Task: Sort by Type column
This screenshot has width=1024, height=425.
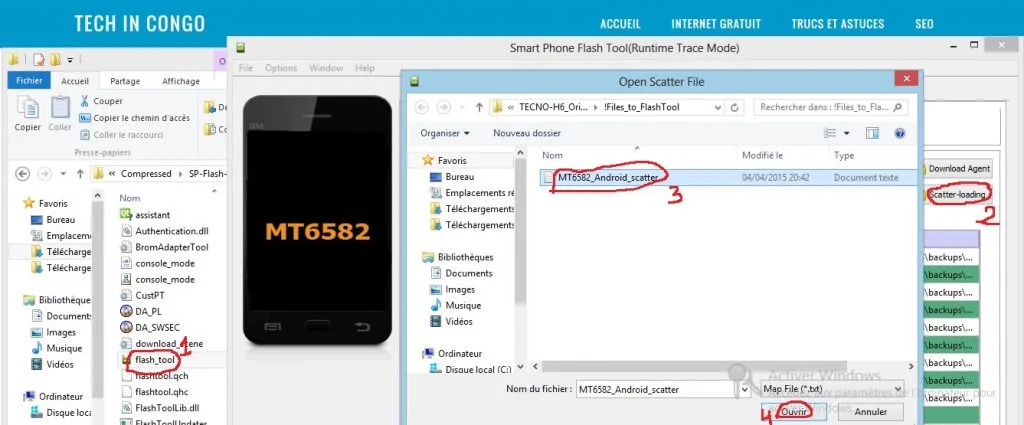Action: coord(844,155)
